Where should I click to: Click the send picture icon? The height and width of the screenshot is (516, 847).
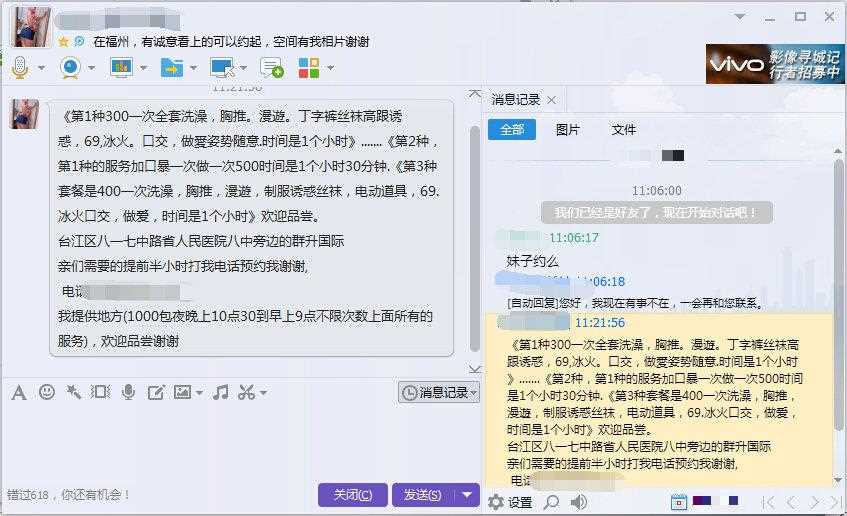point(183,392)
